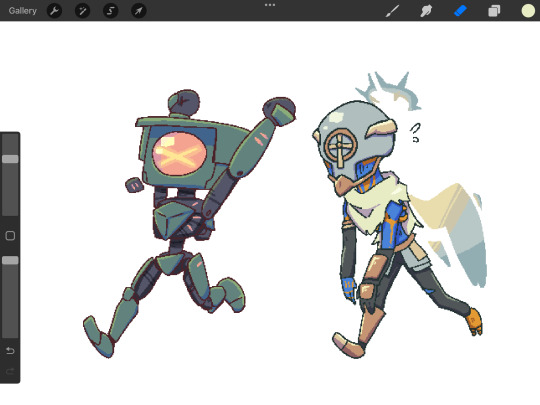
Task: Open the Adjustments magic wand menu
Action: coord(82,11)
